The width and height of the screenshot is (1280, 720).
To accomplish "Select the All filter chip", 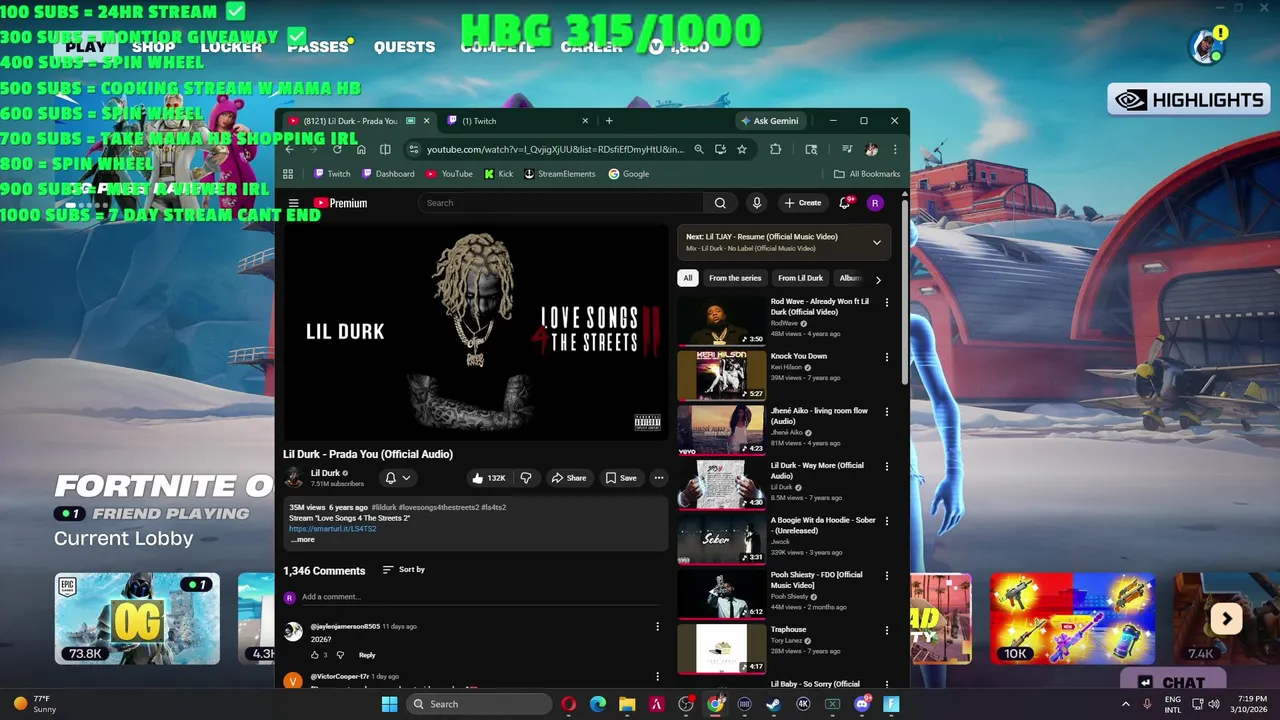I will (687, 278).
